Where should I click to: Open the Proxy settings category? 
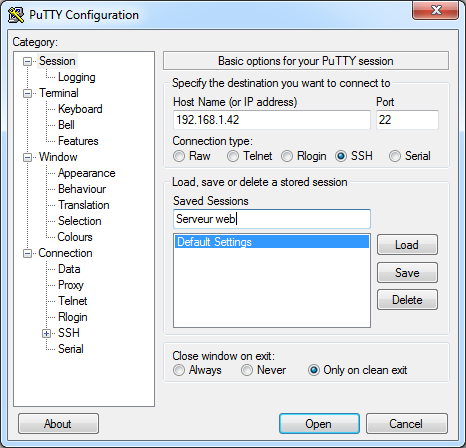(71, 285)
